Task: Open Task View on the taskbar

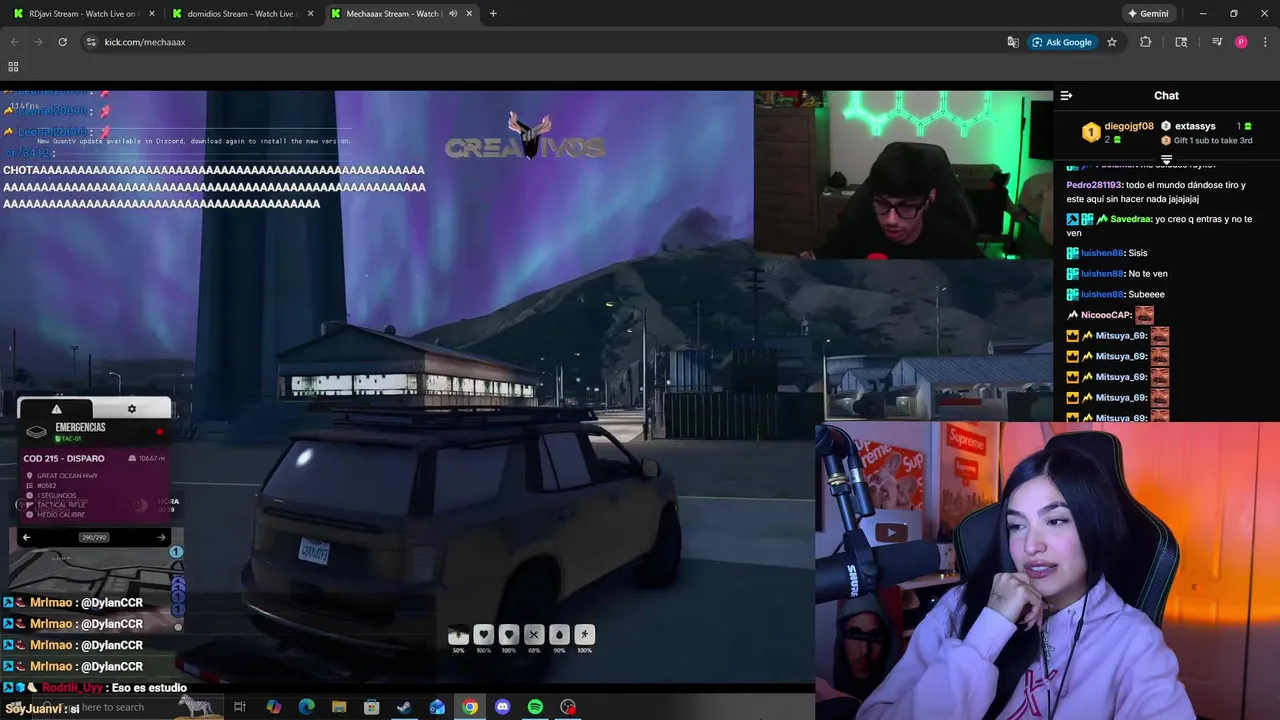Action: pos(240,707)
